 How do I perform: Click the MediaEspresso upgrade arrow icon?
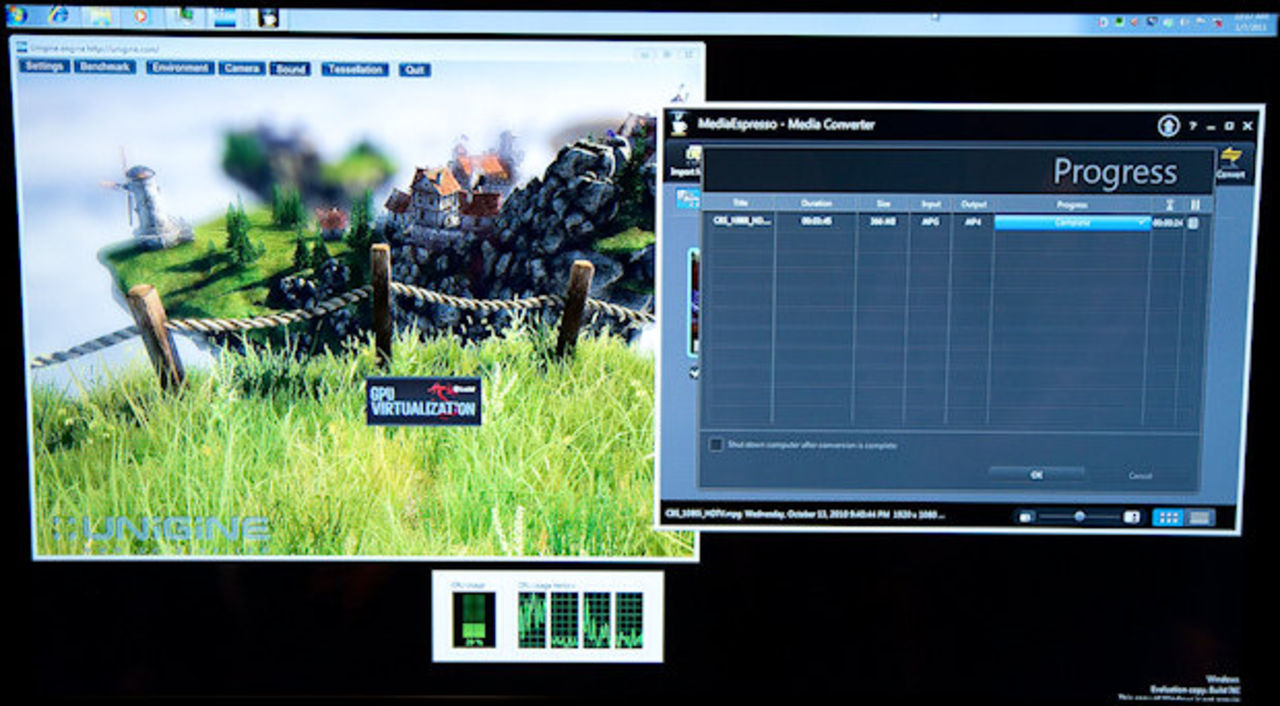[1168, 126]
